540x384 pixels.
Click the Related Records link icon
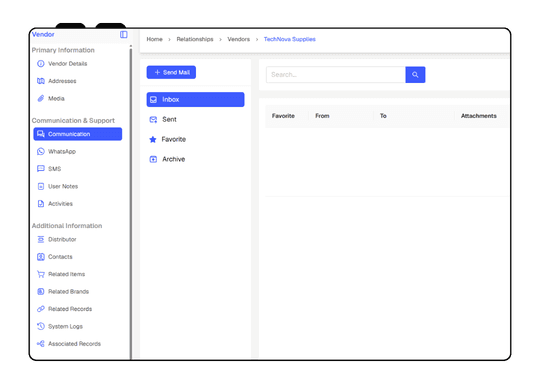(41, 309)
